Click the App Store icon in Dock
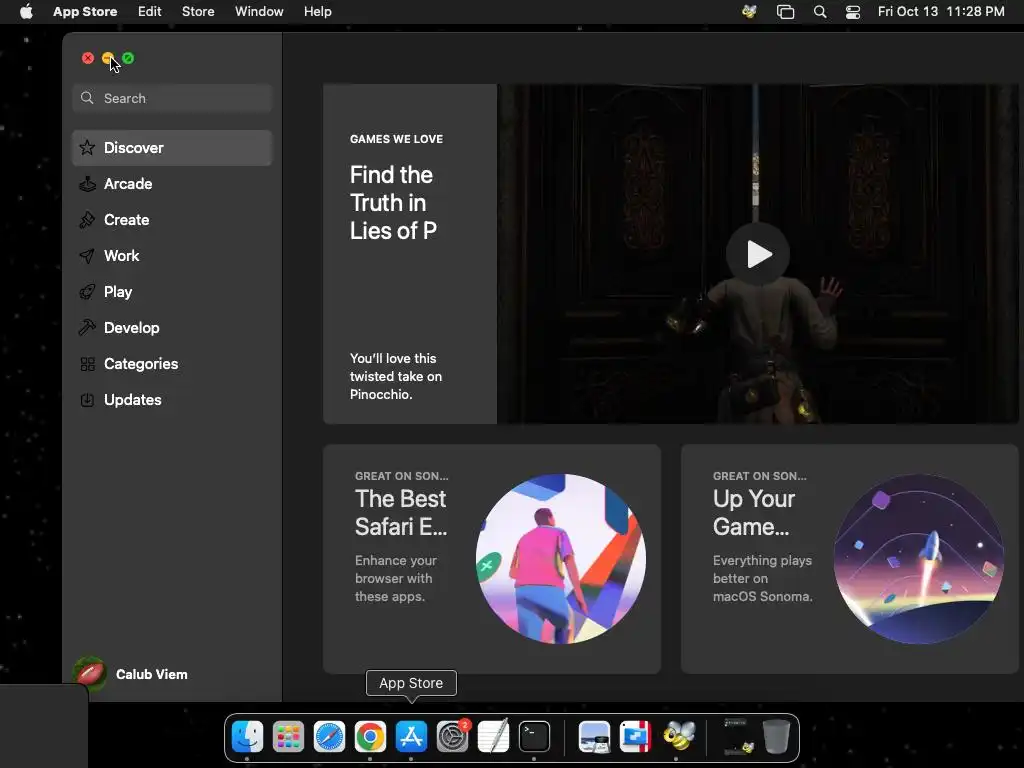The width and height of the screenshot is (1024, 768). click(x=411, y=737)
